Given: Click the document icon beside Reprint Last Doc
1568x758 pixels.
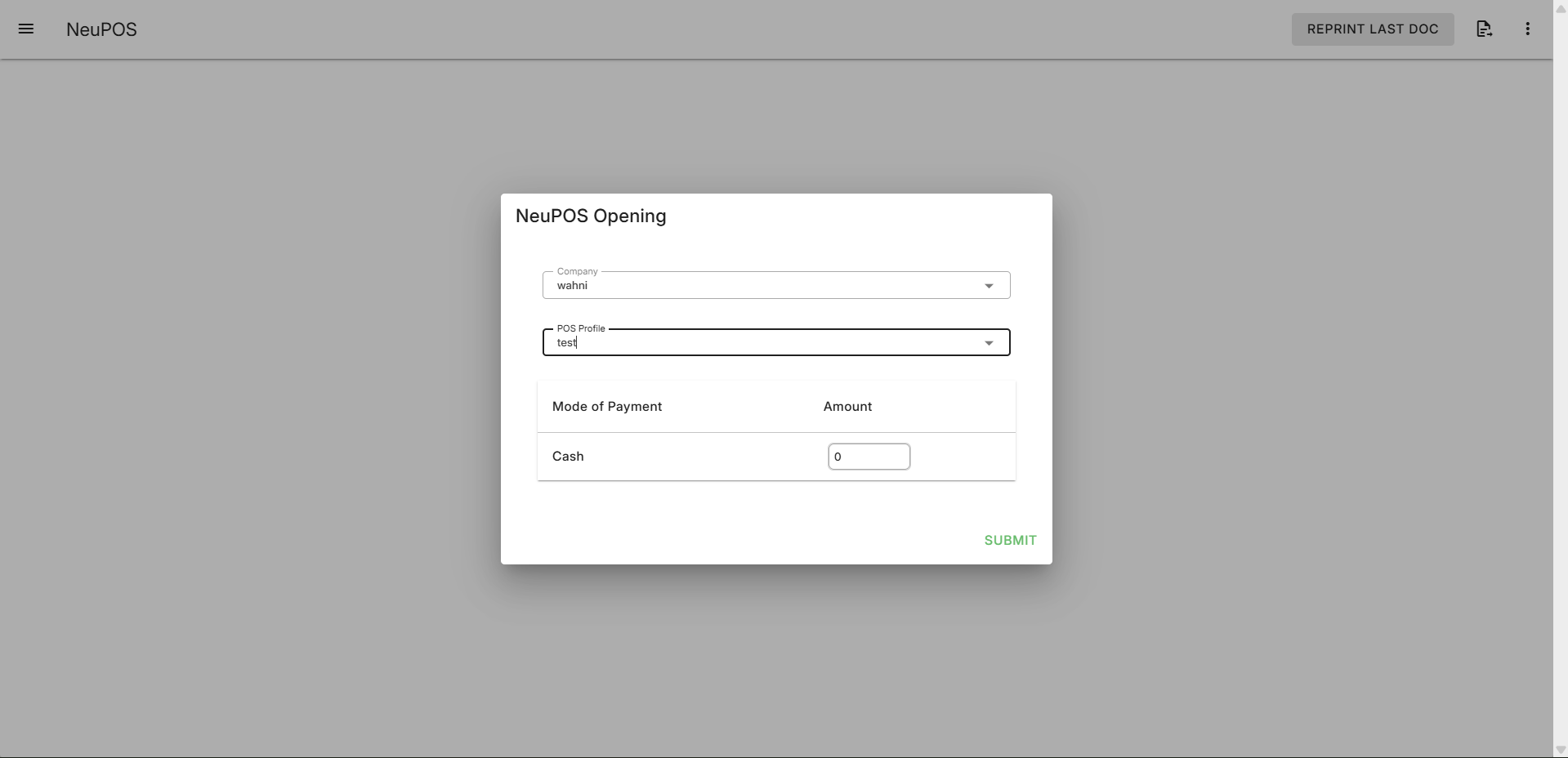Looking at the screenshot, I should point(1484,29).
